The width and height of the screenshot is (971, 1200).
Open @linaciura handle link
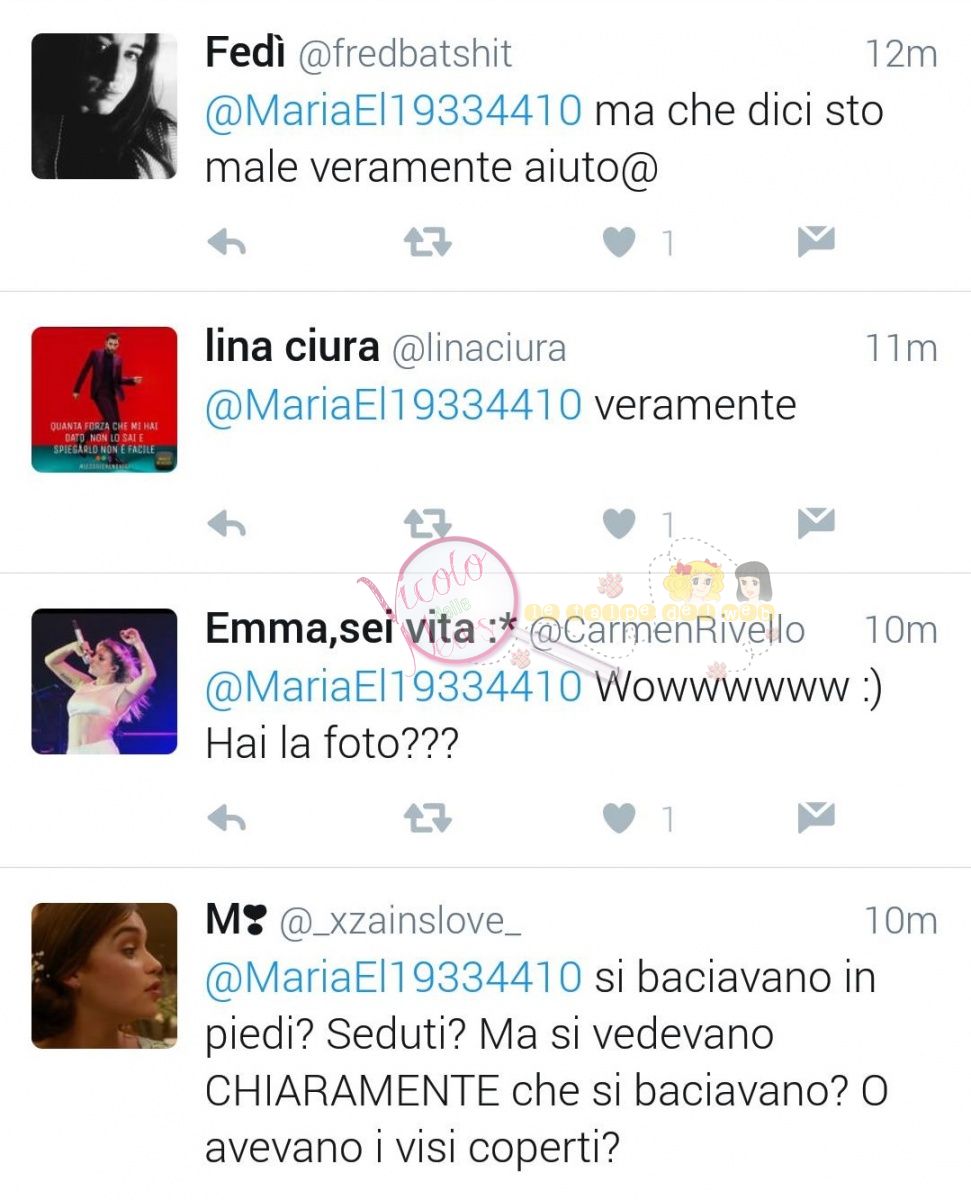478,348
